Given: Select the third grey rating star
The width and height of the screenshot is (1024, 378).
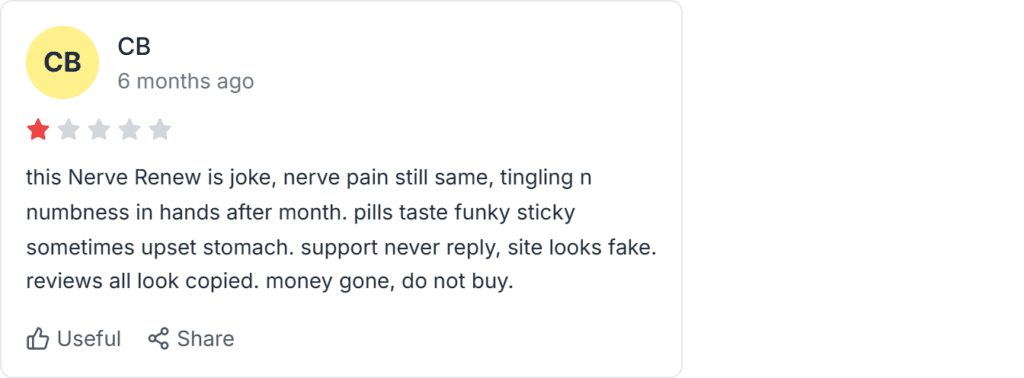Looking at the screenshot, I should tap(99, 130).
